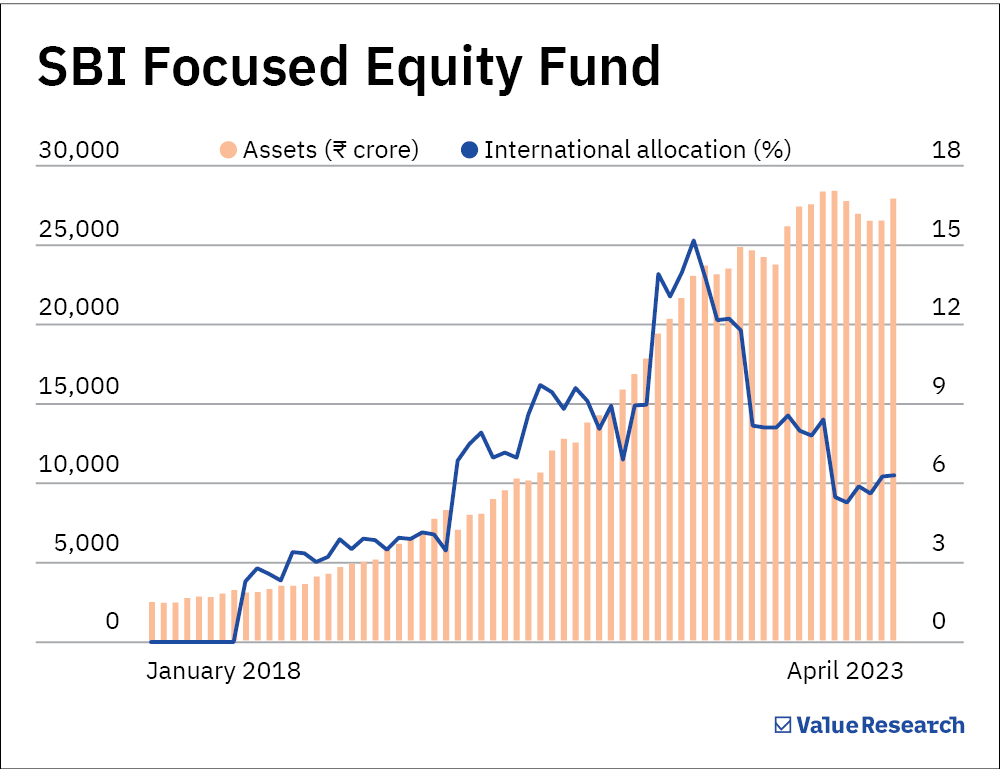Open the Value Research brand name link
1000x769 pixels.
881,725
